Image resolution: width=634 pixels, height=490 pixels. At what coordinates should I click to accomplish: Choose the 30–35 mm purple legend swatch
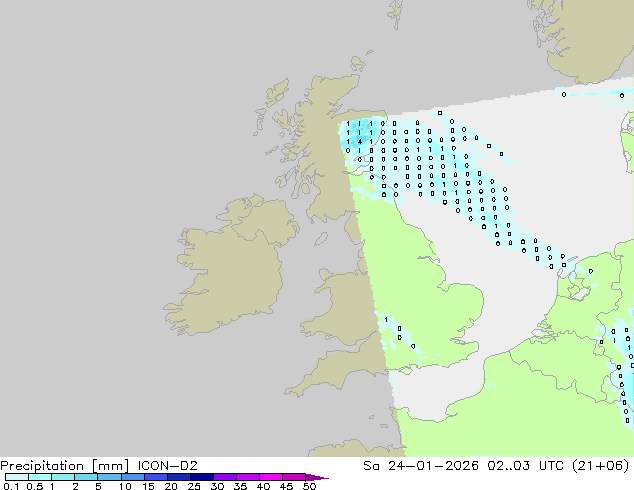224,477
